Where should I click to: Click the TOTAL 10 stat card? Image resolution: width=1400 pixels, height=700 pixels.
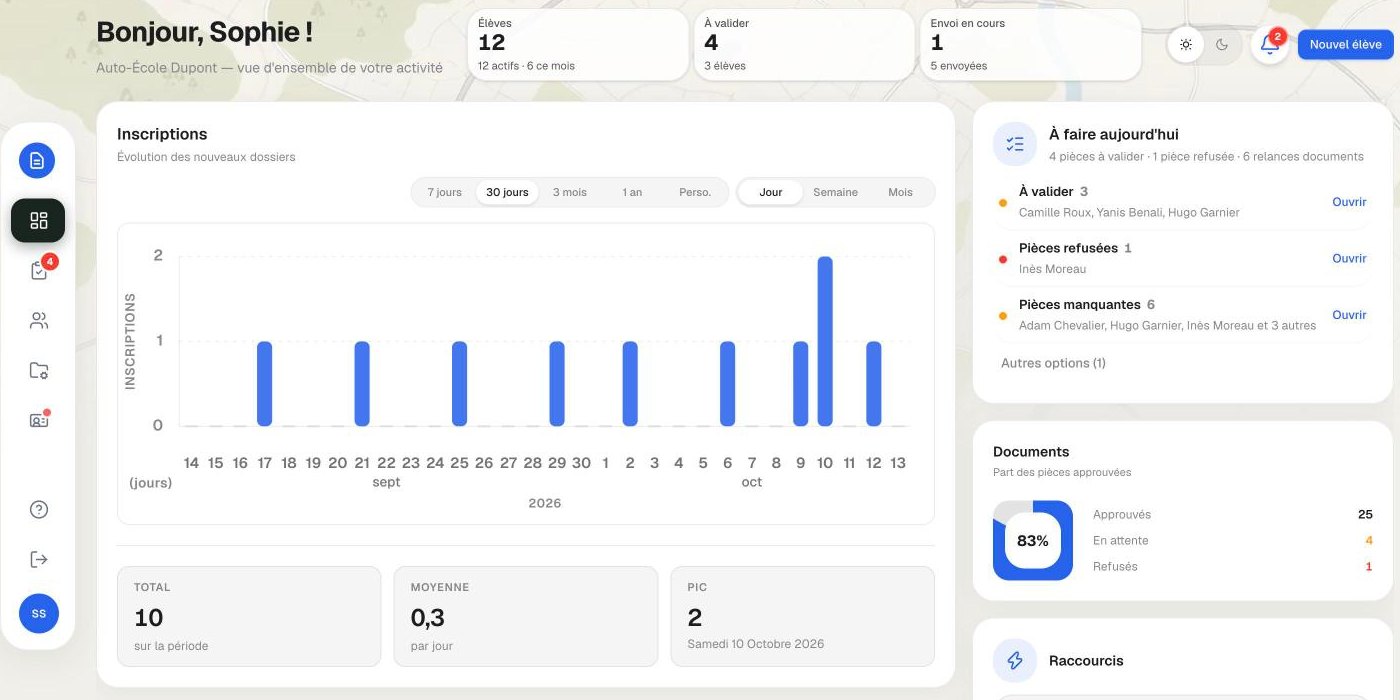pyautogui.click(x=249, y=617)
